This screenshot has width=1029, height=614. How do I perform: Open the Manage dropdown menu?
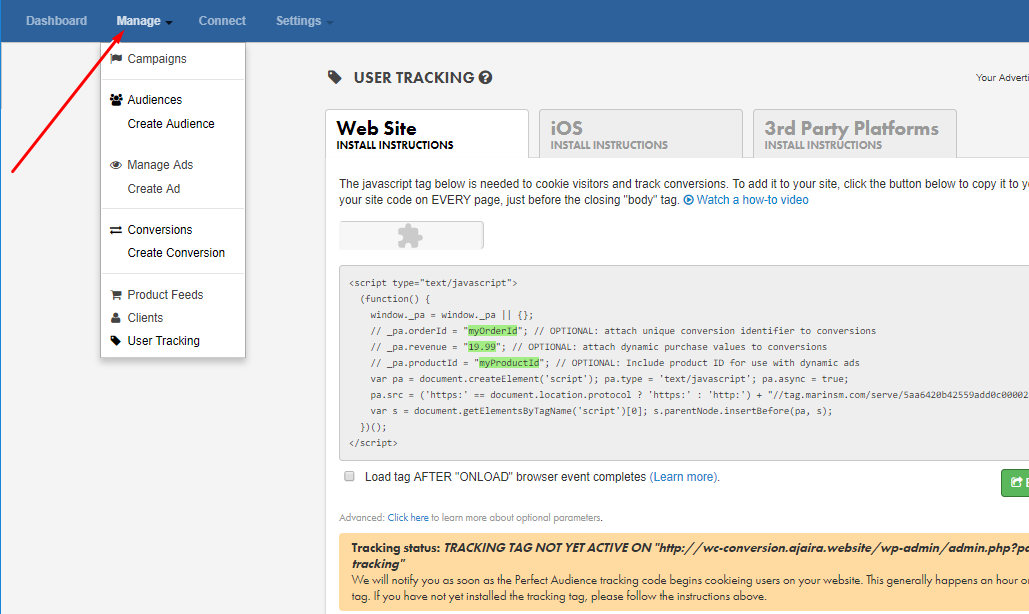144,21
